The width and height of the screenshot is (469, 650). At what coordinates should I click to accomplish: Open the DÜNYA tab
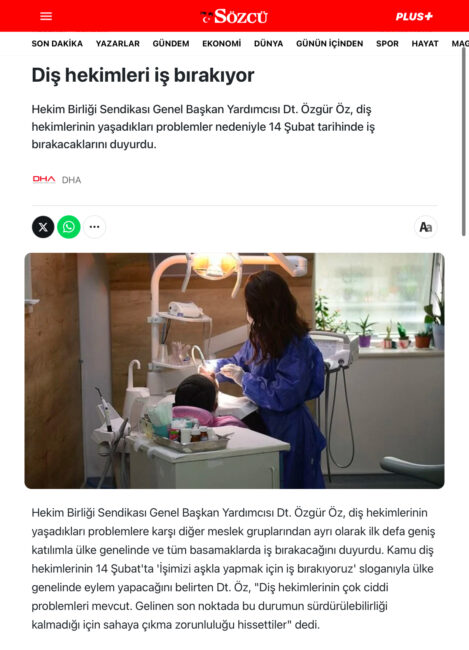click(x=268, y=44)
